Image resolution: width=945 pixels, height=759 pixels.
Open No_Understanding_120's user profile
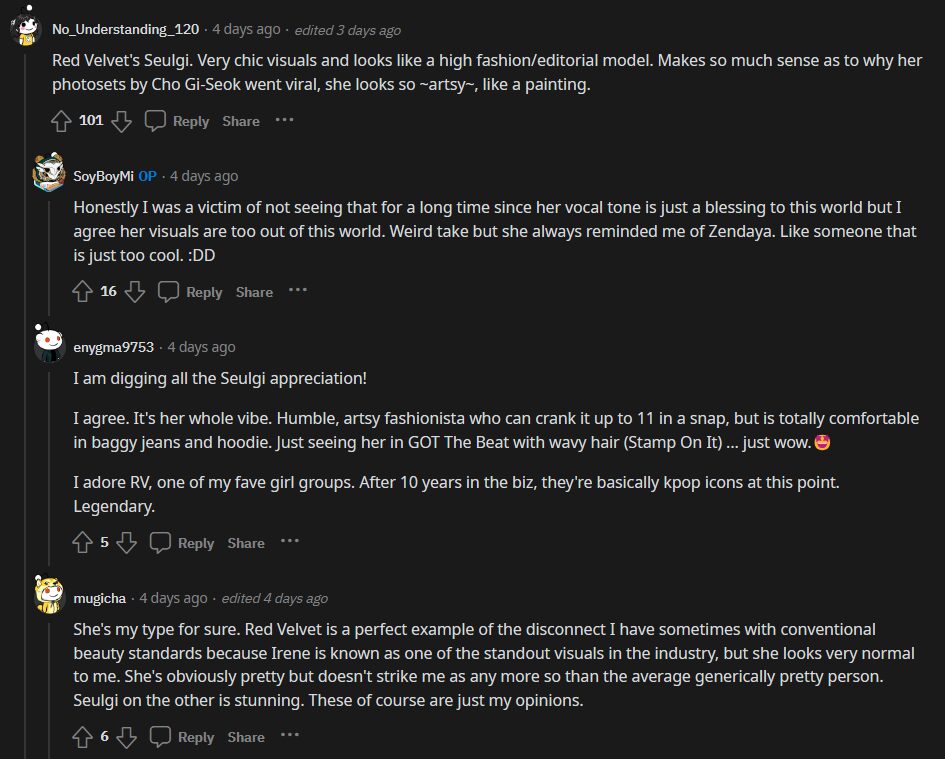click(x=126, y=29)
